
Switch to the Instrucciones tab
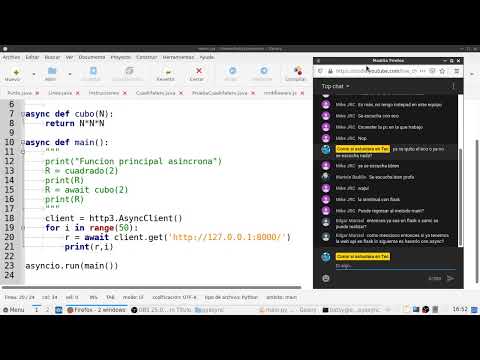104,93
